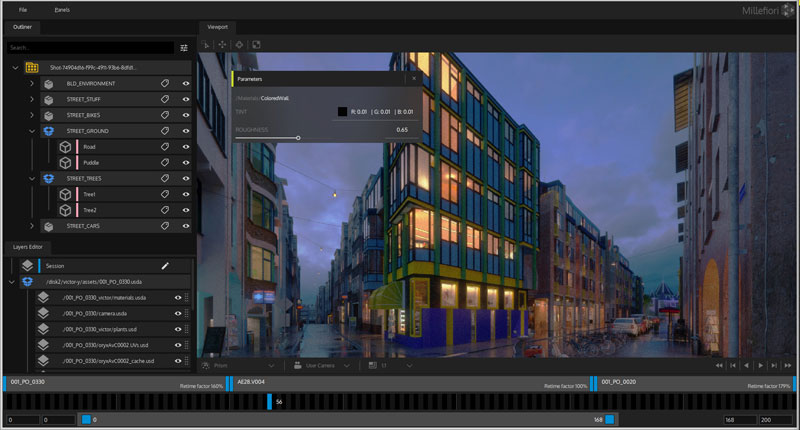The image size is (800, 430).
Task: Click the tag icon on the Puddle row
Action: click(x=167, y=162)
